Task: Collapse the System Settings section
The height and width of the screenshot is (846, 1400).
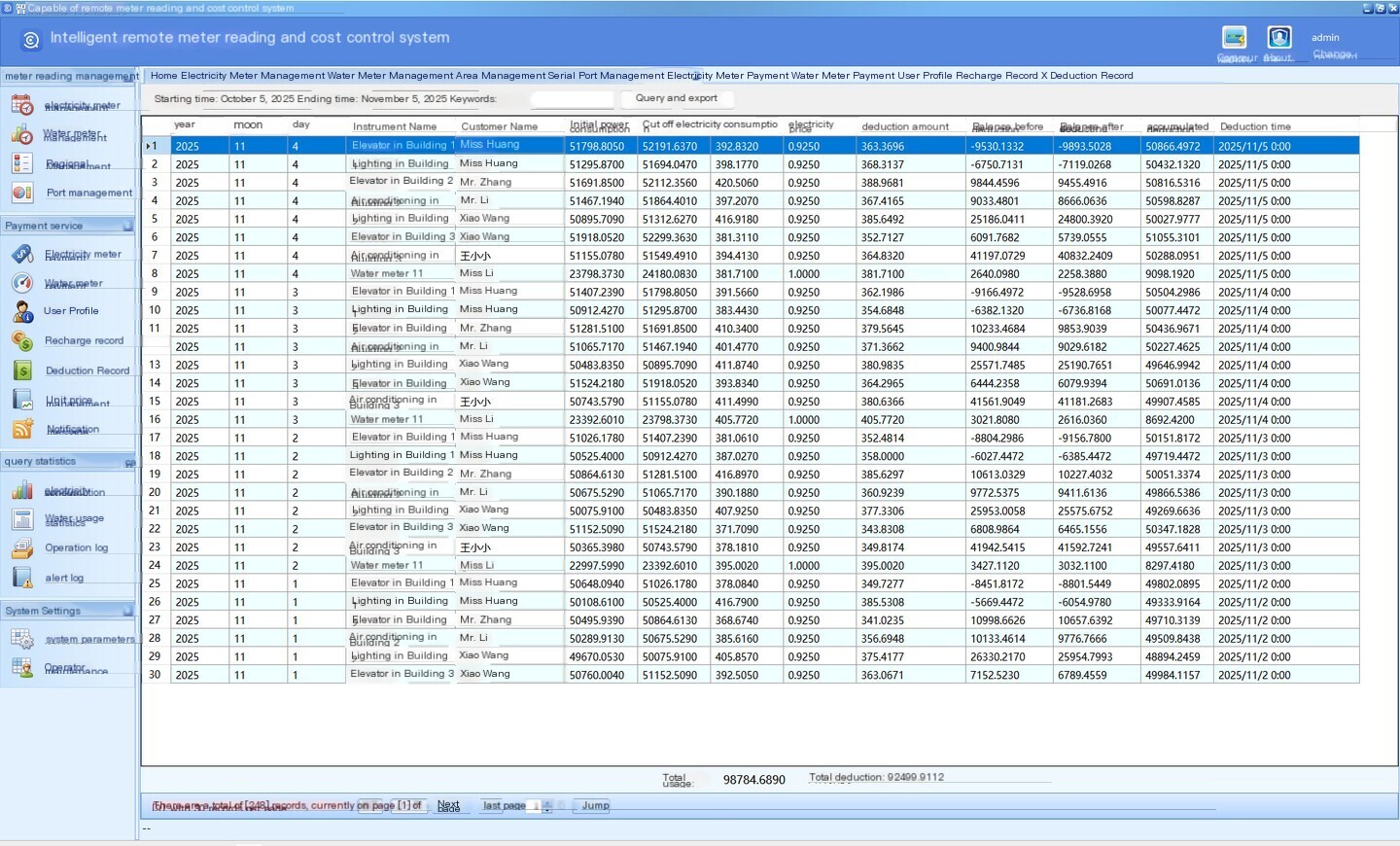Action: [127, 611]
